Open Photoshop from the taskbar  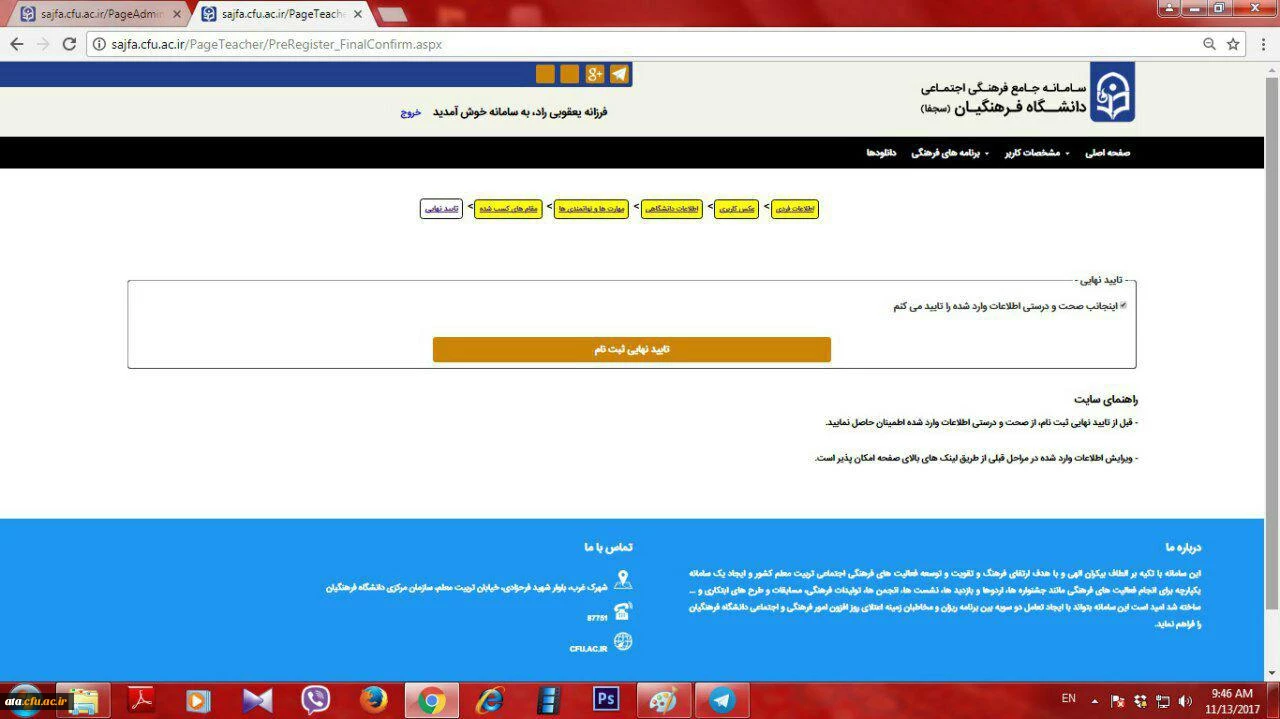pos(606,698)
